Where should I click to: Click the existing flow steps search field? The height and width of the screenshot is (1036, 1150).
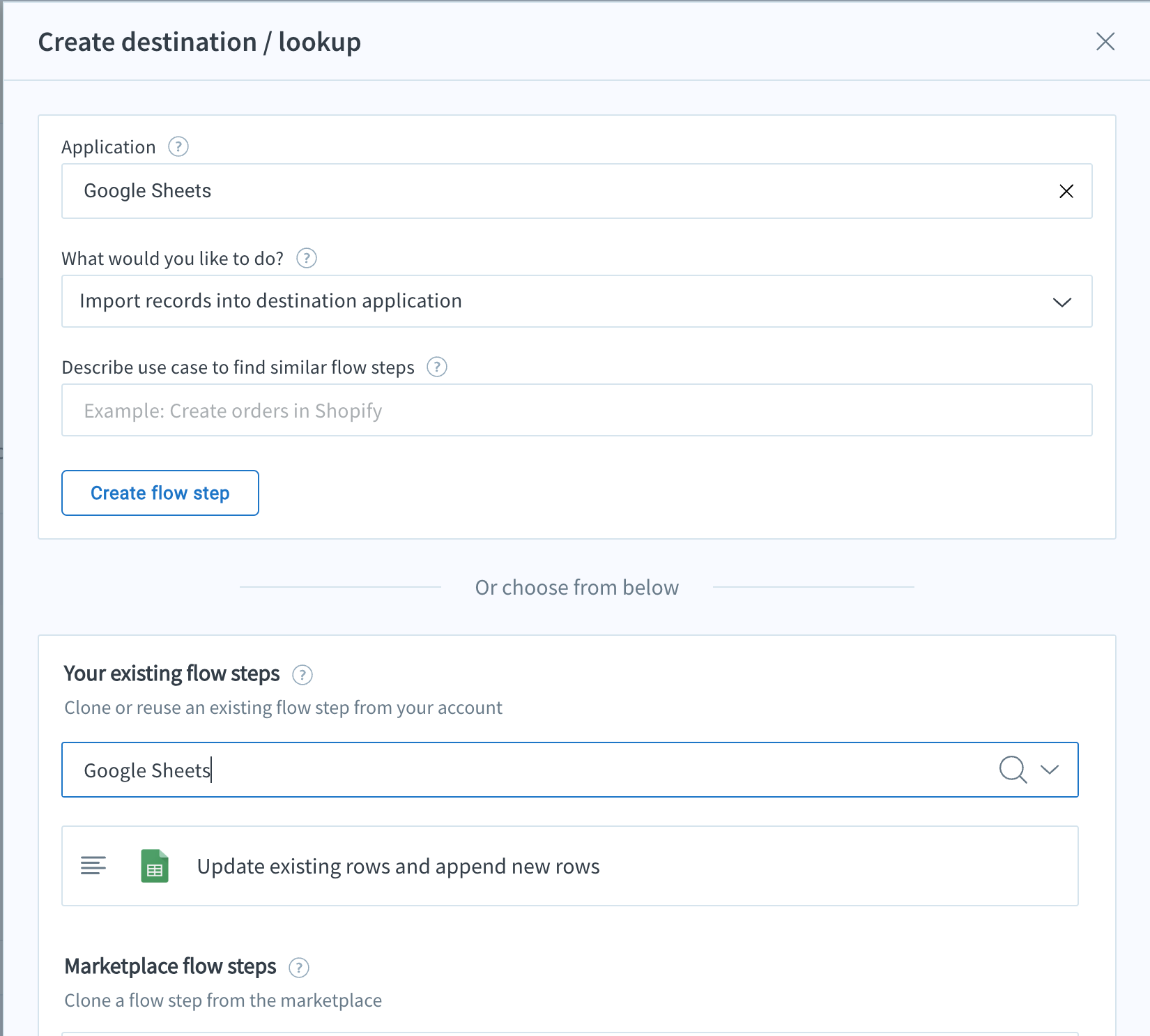pos(570,770)
